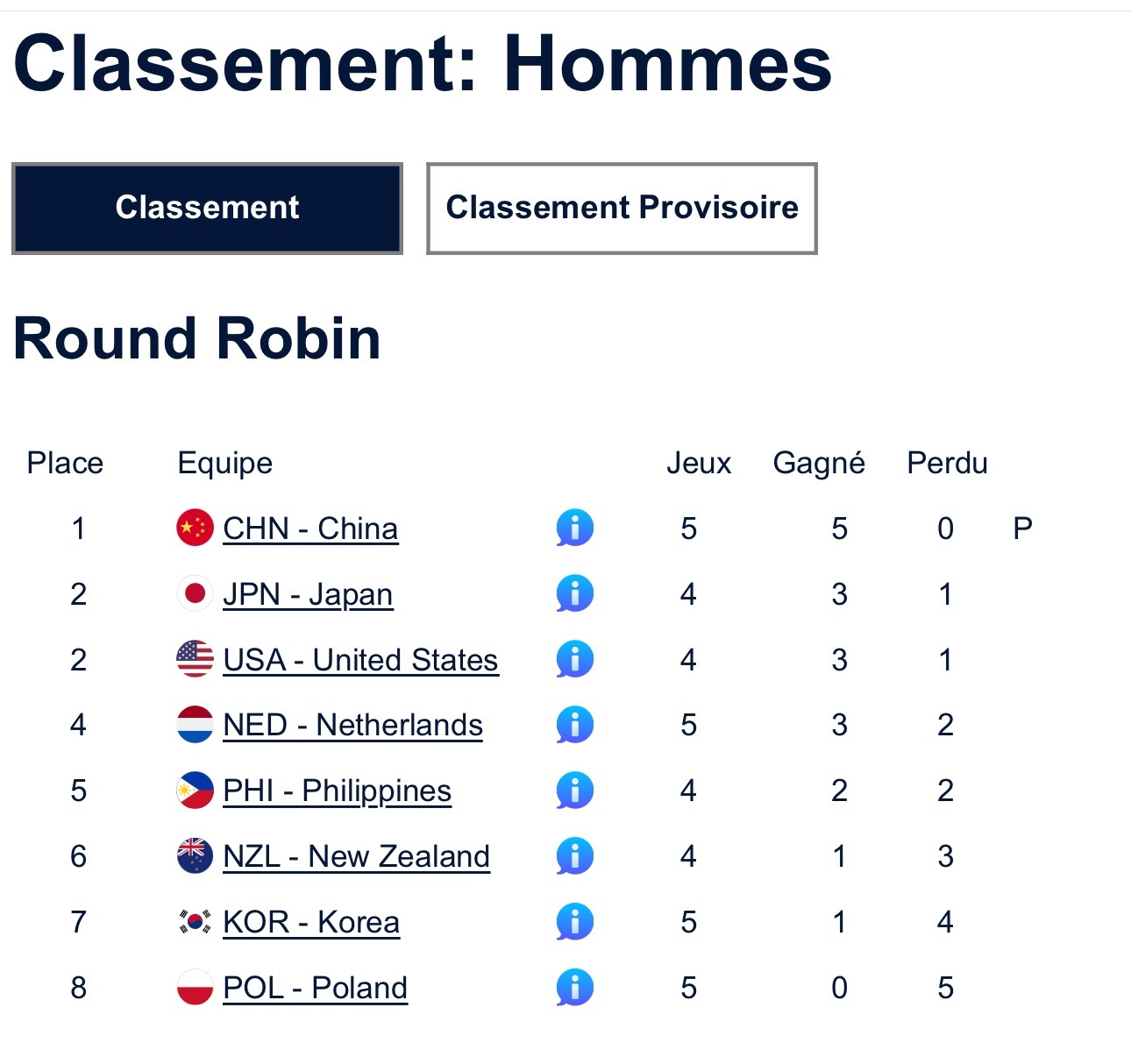Click the info icon for Japan

(574, 594)
